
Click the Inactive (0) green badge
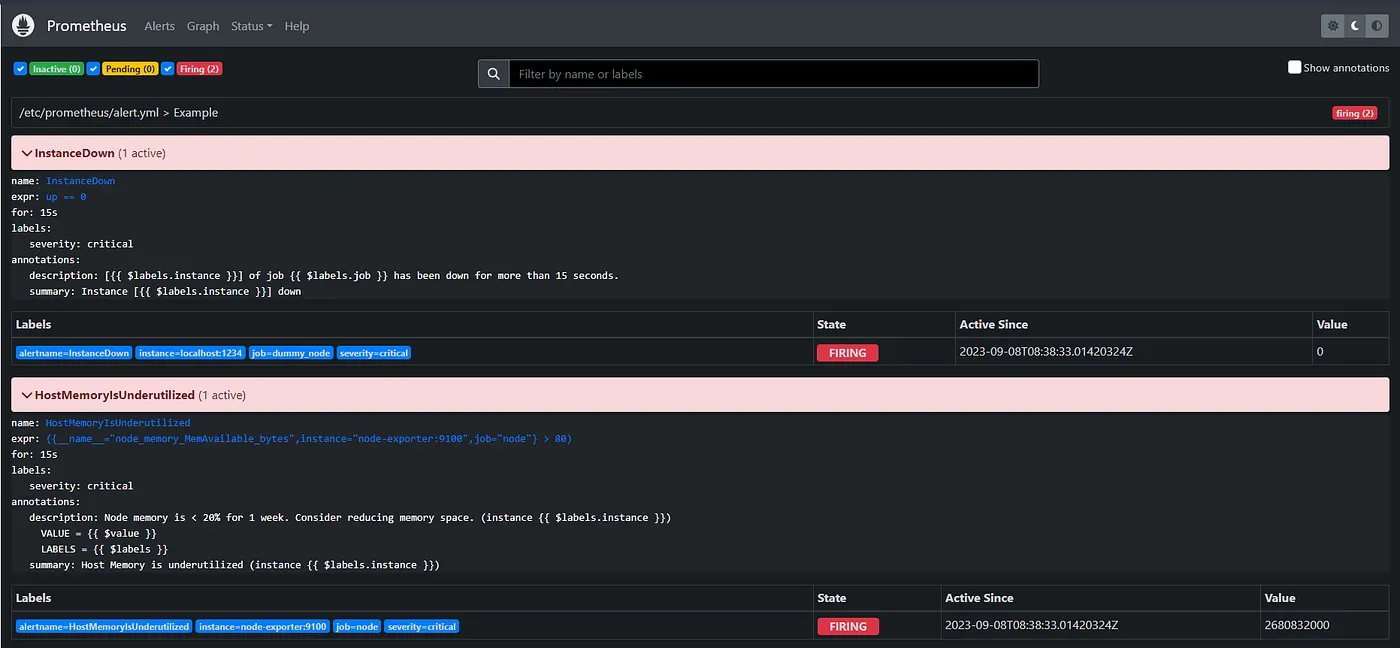[x=56, y=69]
